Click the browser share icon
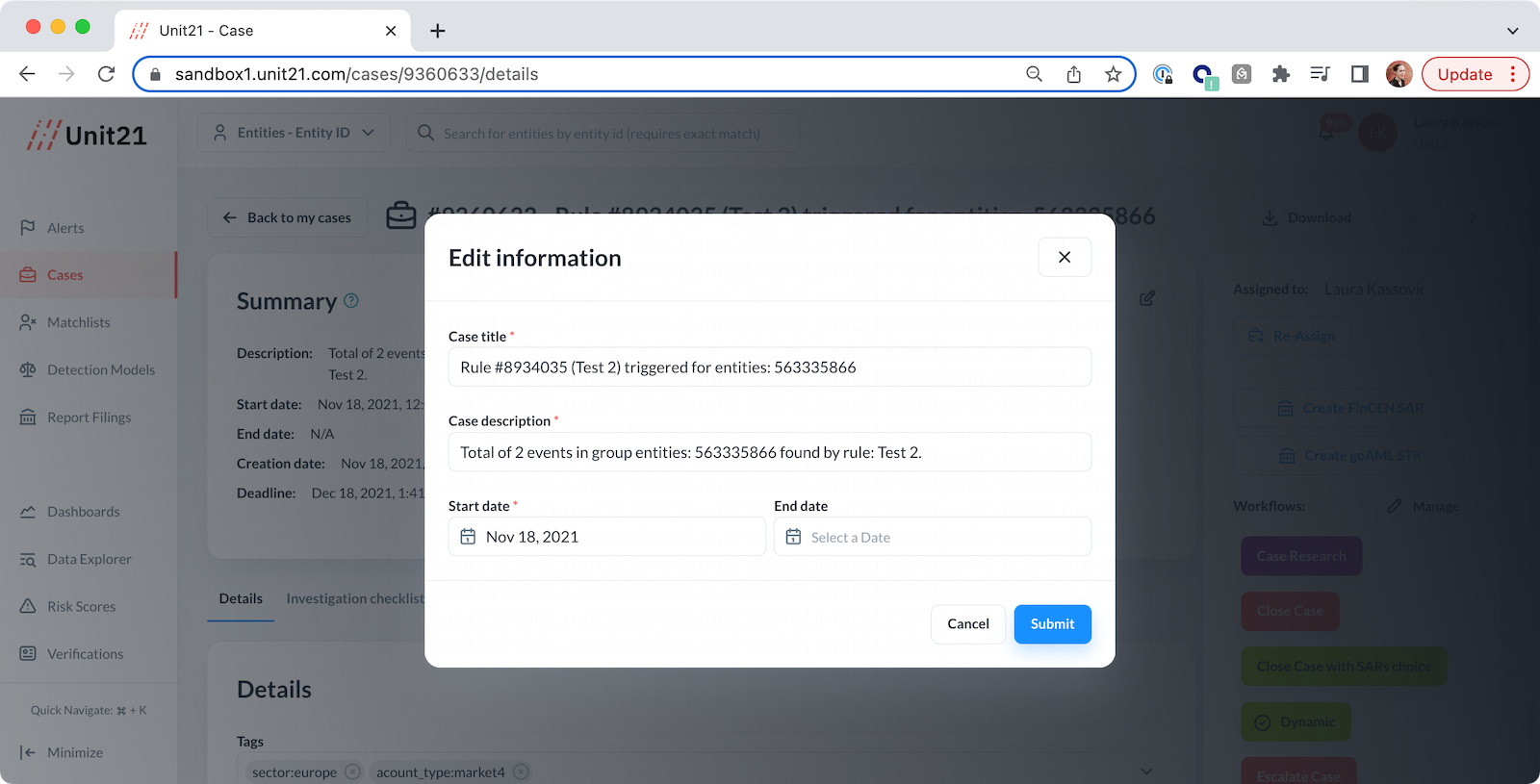The width and height of the screenshot is (1540, 784). tap(1074, 74)
